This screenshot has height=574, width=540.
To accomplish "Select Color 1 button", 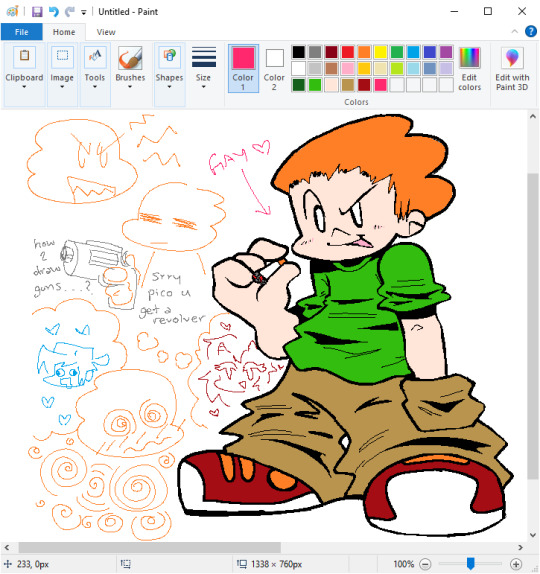I will (243, 68).
